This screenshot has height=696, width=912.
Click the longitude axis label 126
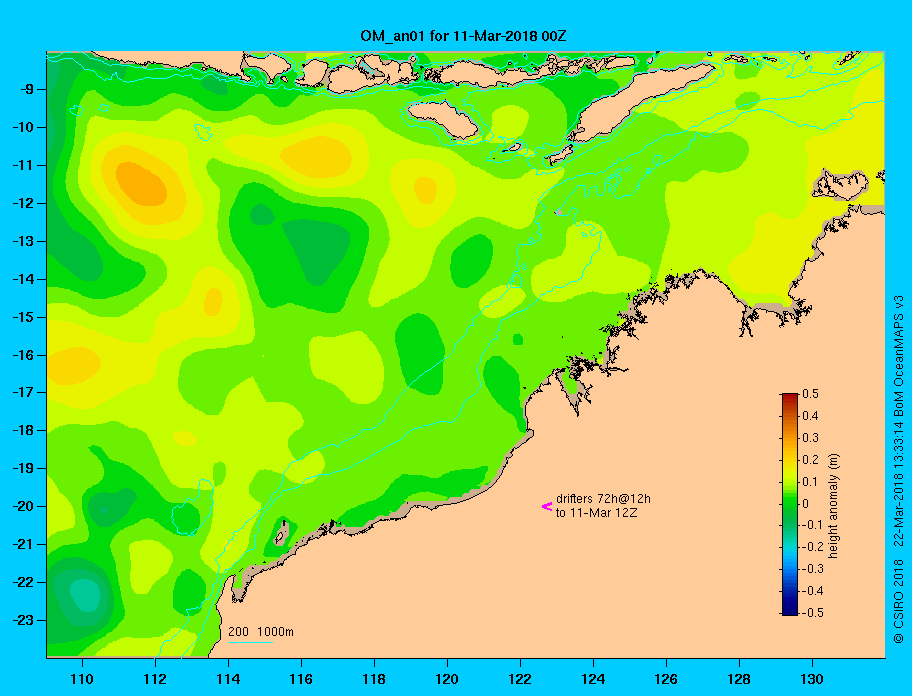tap(666, 679)
